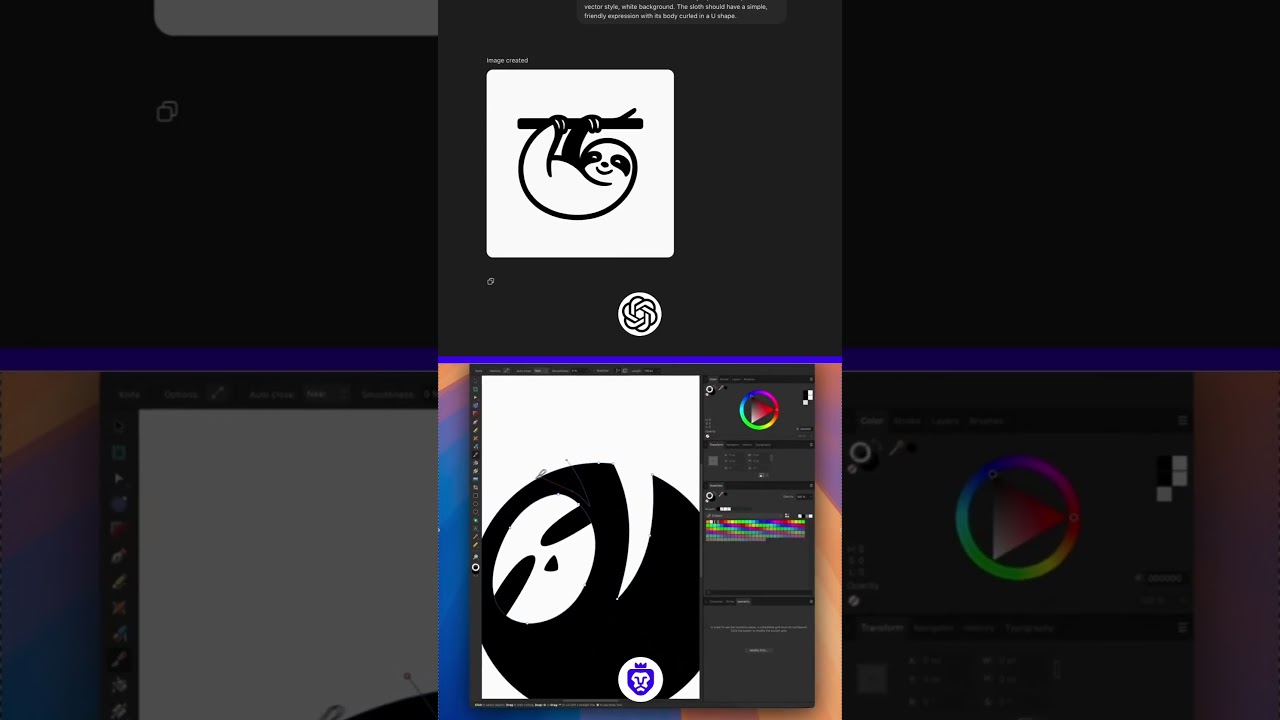This screenshot has height=720, width=1280.
Task: Activate the highlighted Knife tool
Action: 475,454
